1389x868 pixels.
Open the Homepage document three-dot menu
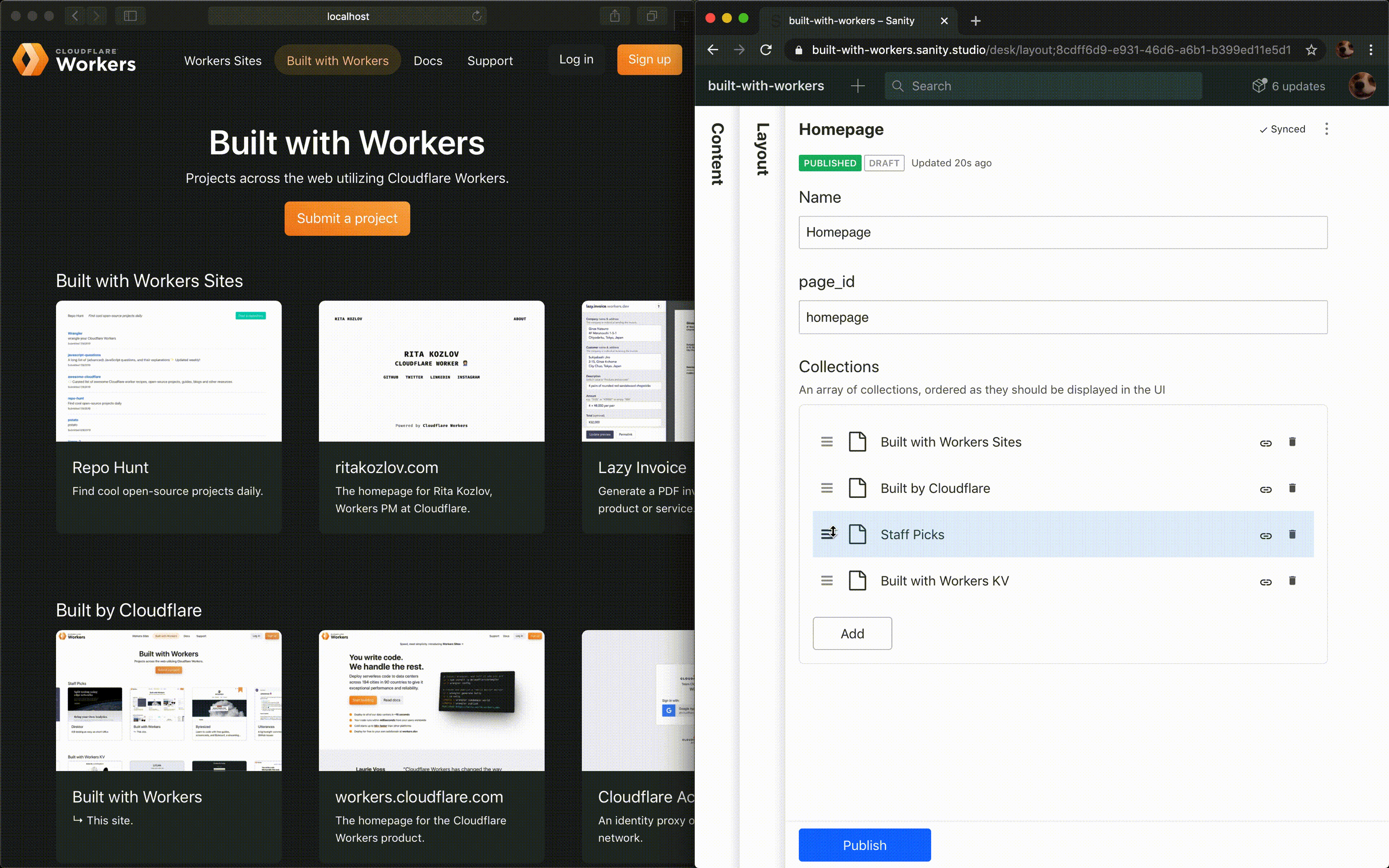click(1326, 129)
